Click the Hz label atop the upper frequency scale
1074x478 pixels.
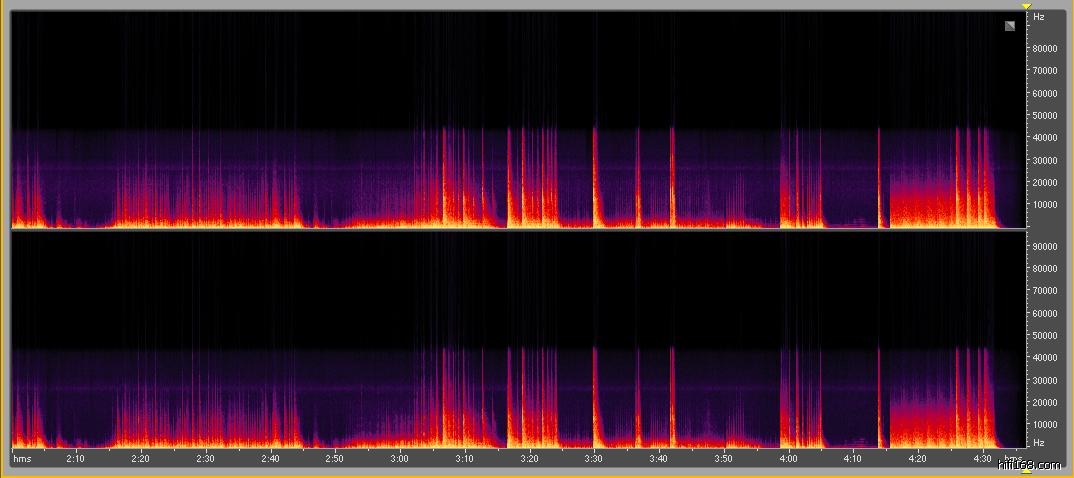click(1039, 17)
